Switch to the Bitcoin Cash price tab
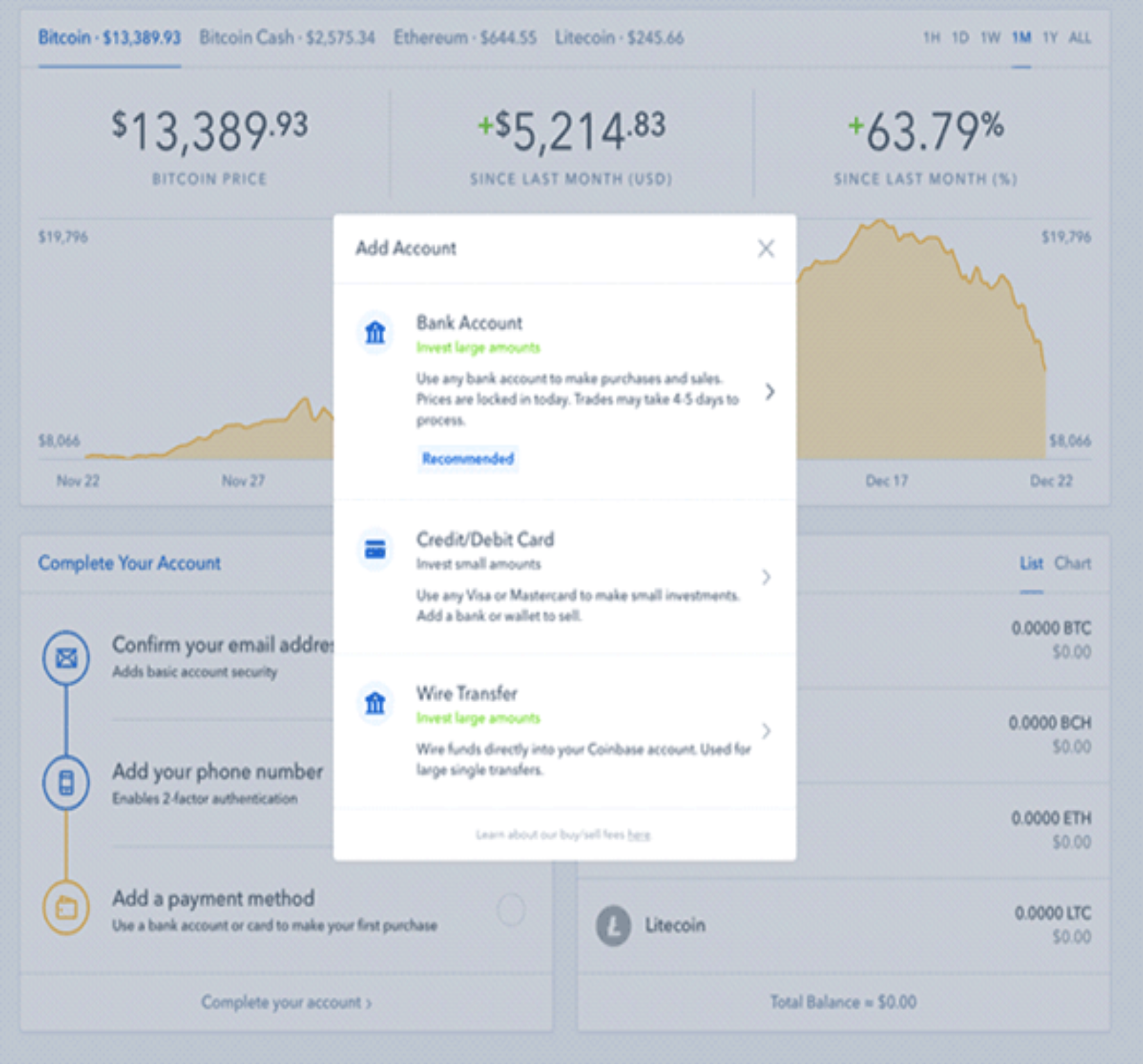The height and width of the screenshot is (1064, 1143). (287, 38)
